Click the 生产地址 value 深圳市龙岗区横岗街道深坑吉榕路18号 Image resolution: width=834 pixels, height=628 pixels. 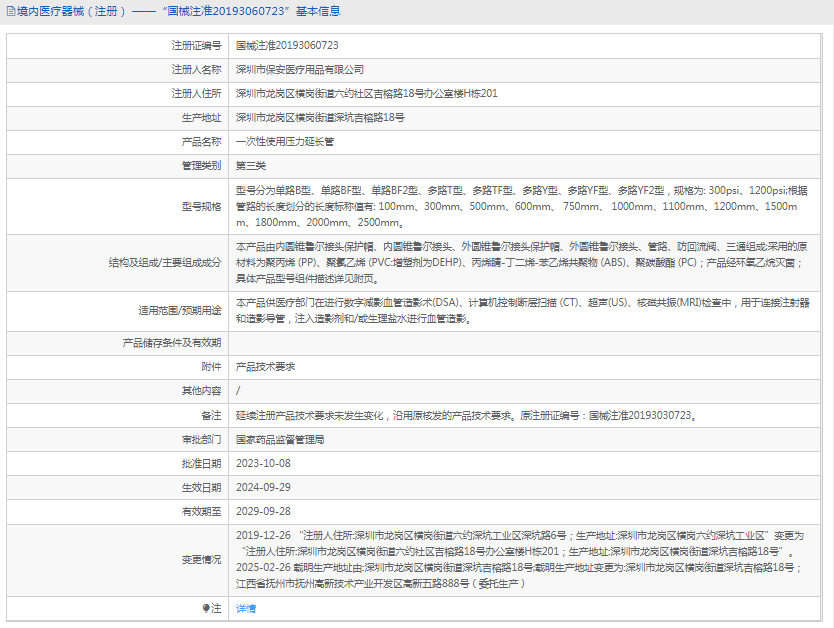pyautogui.click(x=320, y=118)
